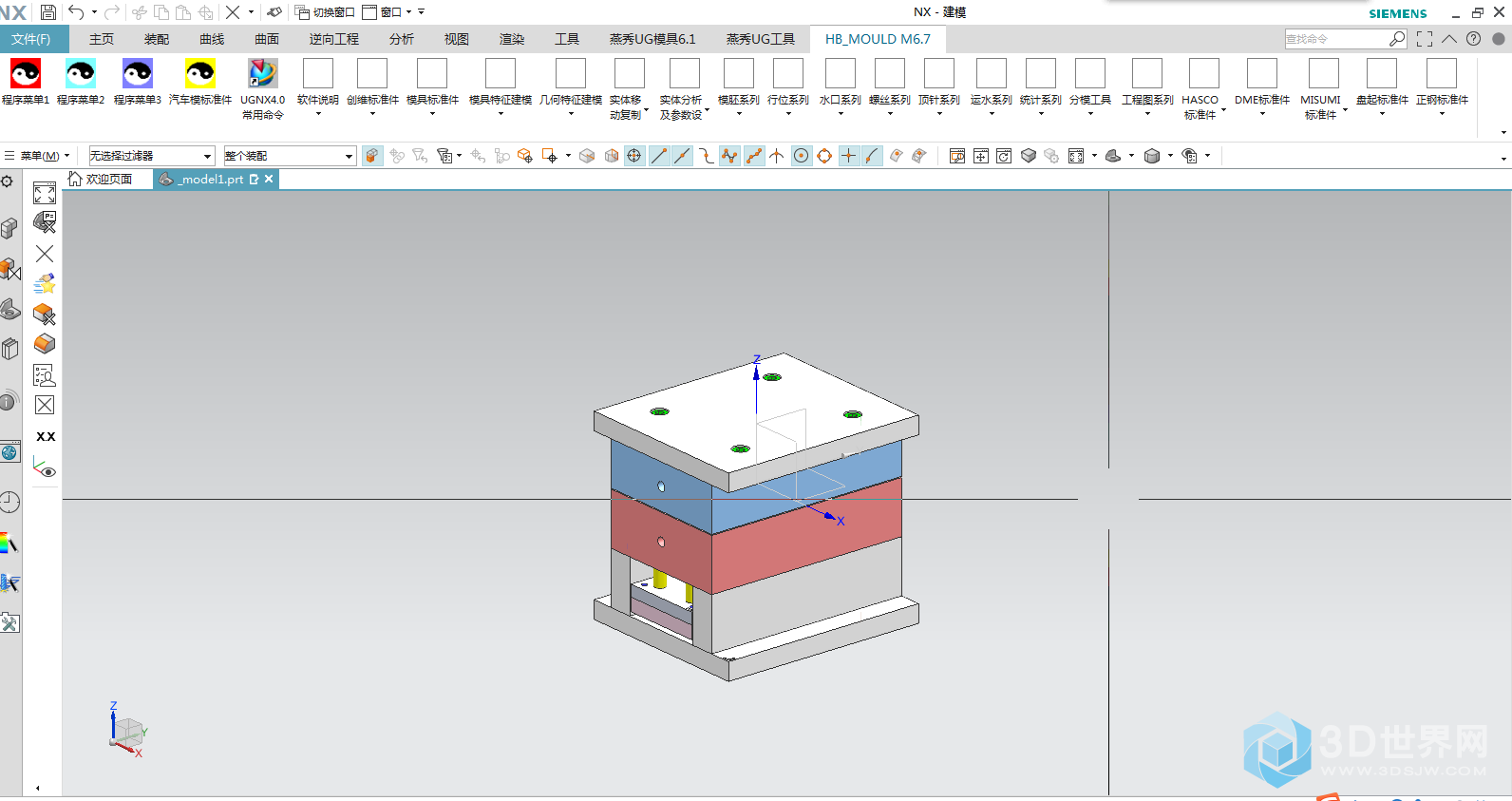Close the _model1.prt tab
1512x801 pixels.
269,179
